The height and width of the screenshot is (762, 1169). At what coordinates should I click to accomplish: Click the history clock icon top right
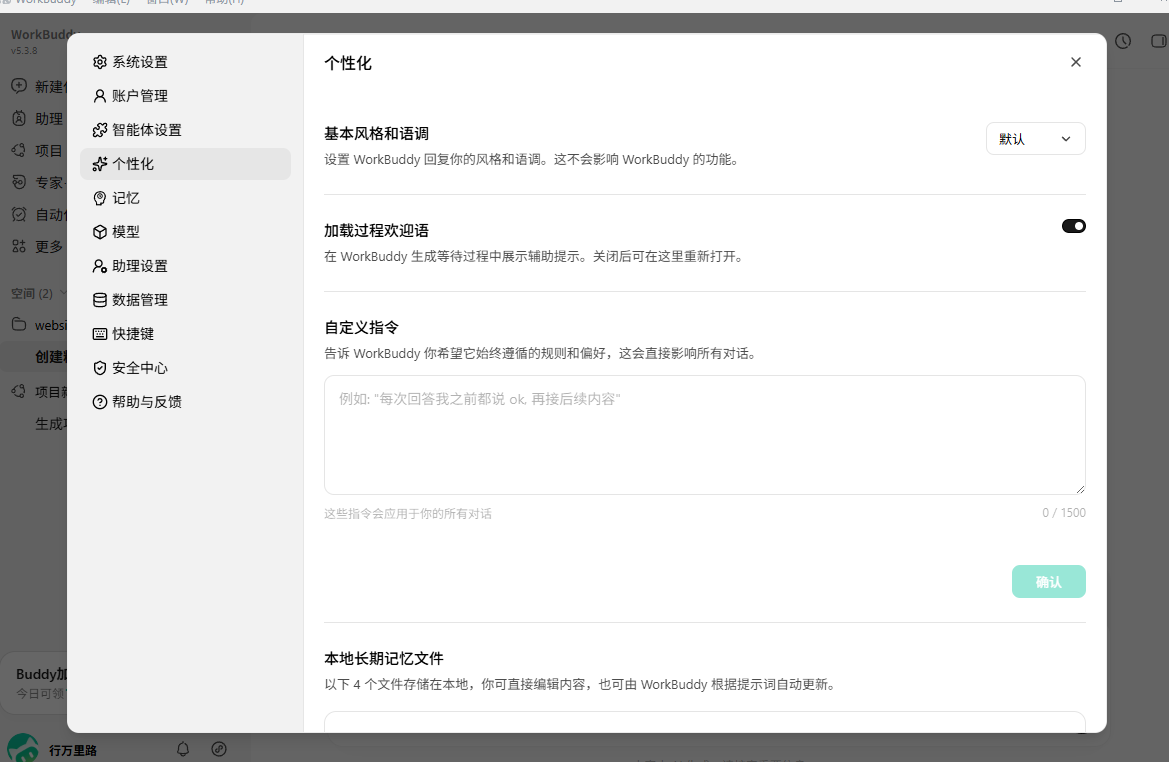[x=1123, y=41]
